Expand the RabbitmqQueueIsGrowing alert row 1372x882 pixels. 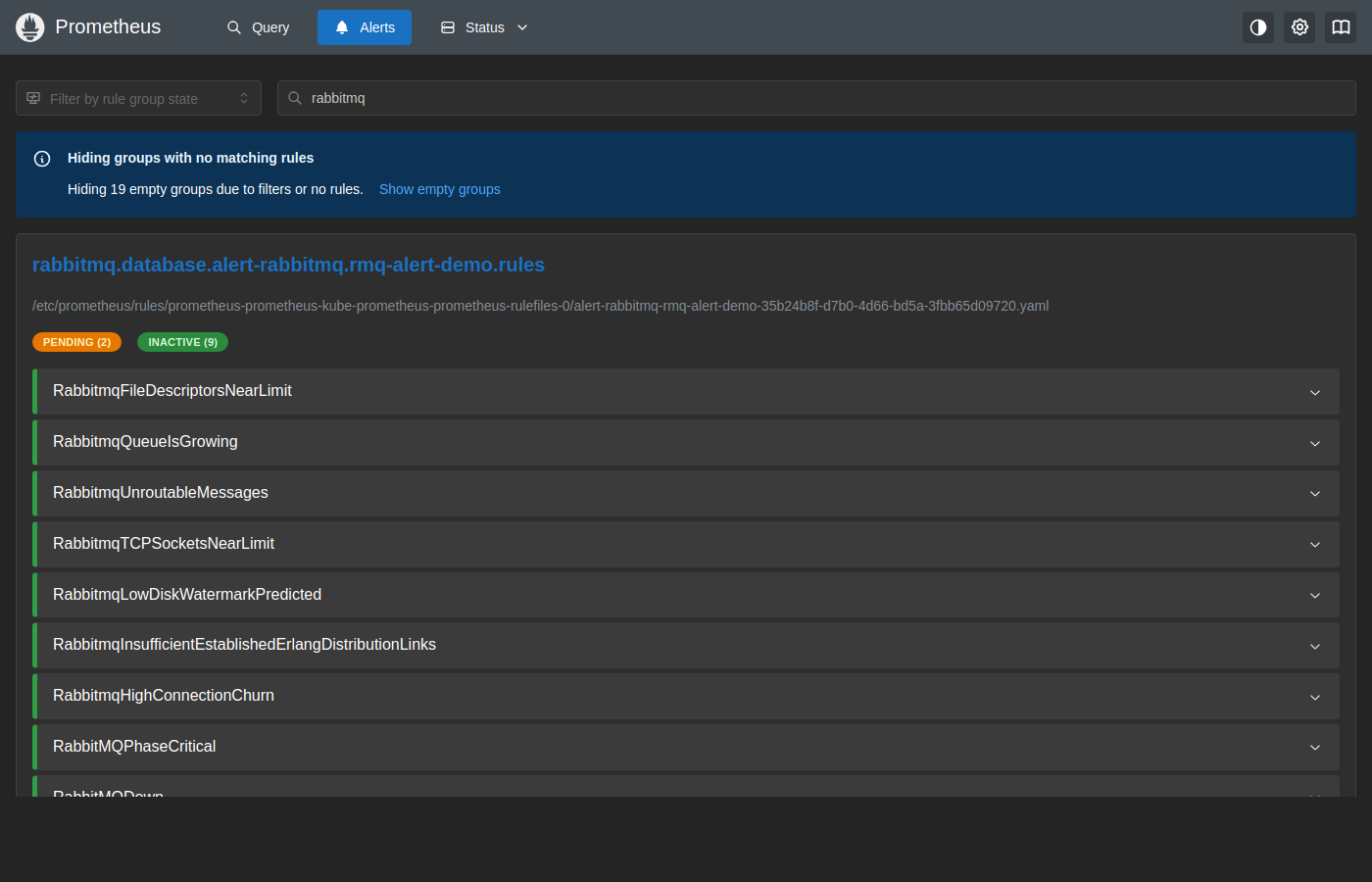(x=686, y=442)
